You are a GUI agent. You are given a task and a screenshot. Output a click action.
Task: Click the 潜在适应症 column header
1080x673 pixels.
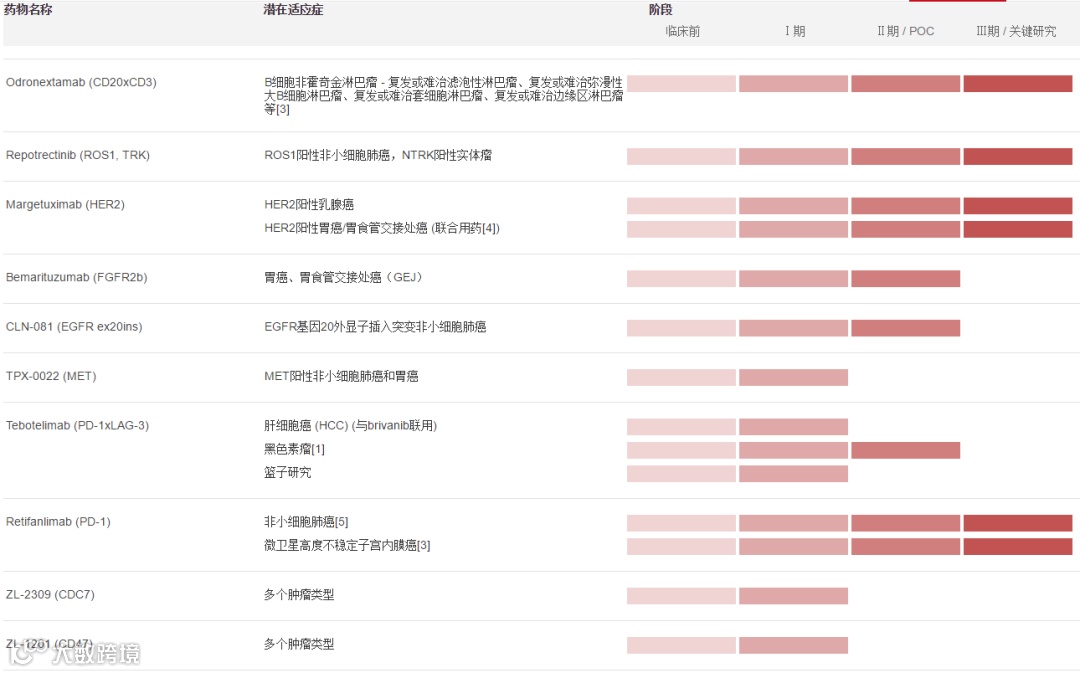(x=293, y=10)
